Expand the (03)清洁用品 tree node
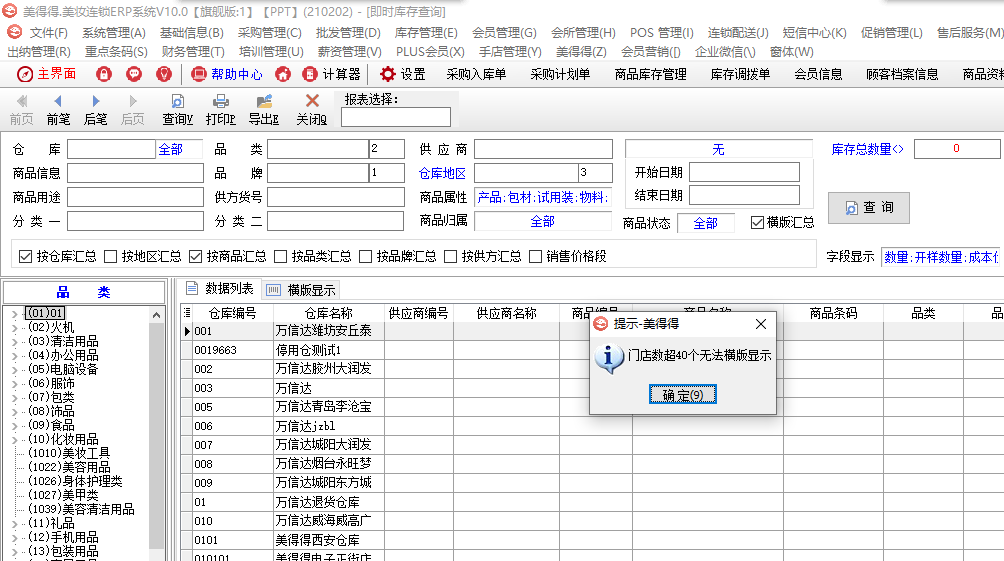1004x561 pixels. coord(15,341)
